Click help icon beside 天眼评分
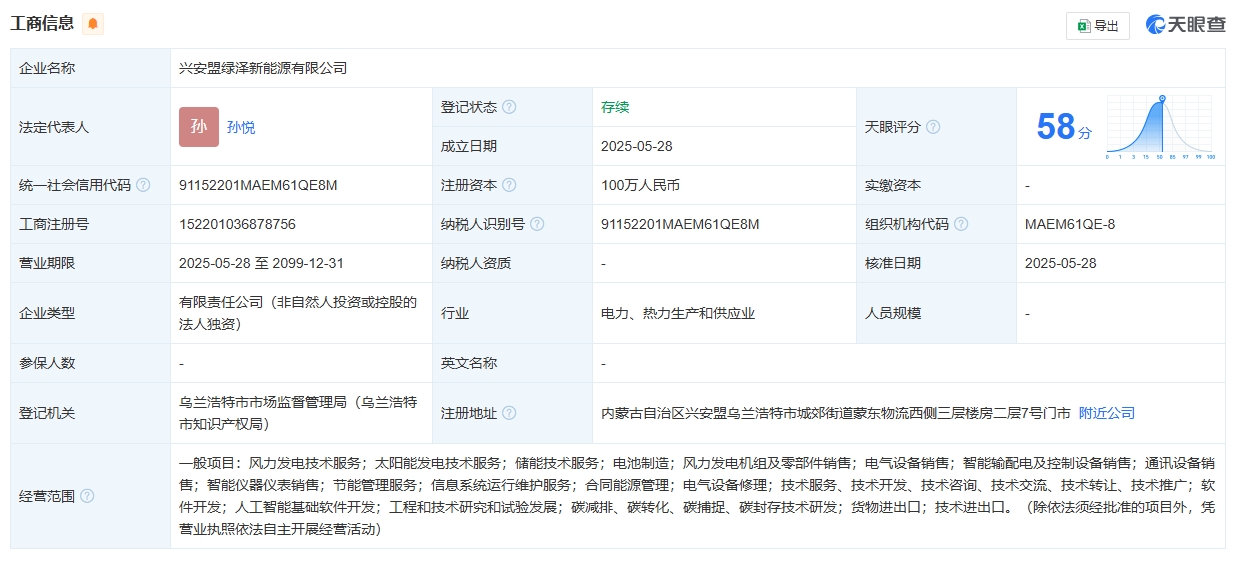Viewport: 1242px width, 566px height. coord(933,127)
